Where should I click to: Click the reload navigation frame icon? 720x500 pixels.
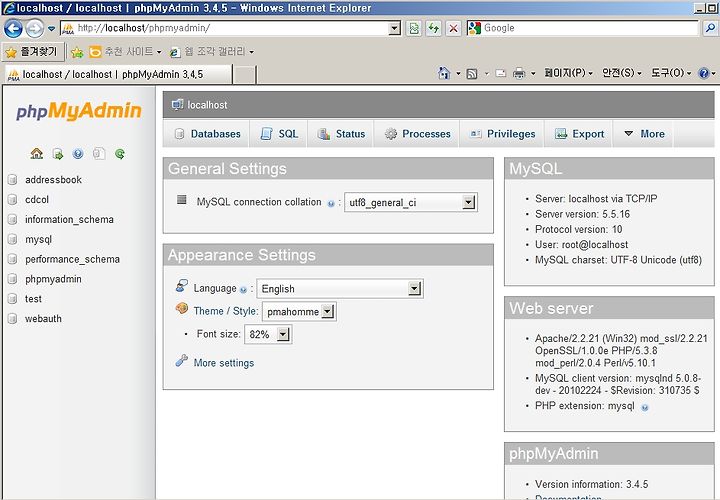click(120, 153)
